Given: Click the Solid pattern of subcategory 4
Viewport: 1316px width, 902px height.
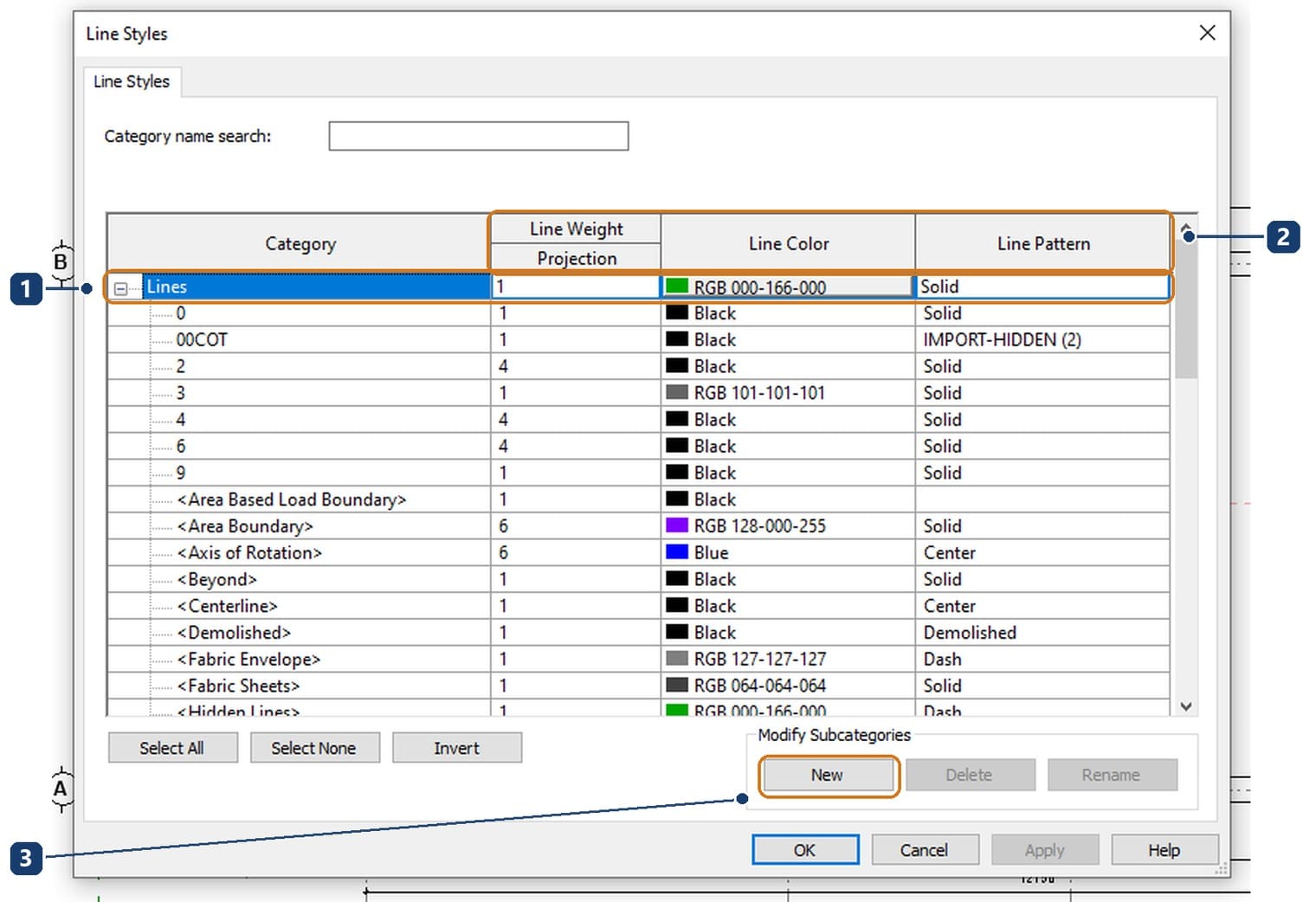Looking at the screenshot, I should tap(1042, 420).
